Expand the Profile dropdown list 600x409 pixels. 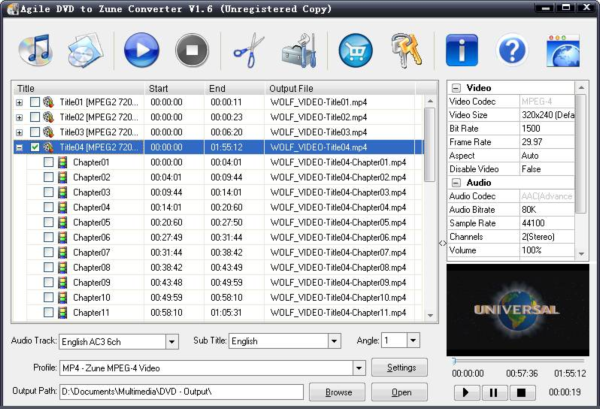(358, 368)
